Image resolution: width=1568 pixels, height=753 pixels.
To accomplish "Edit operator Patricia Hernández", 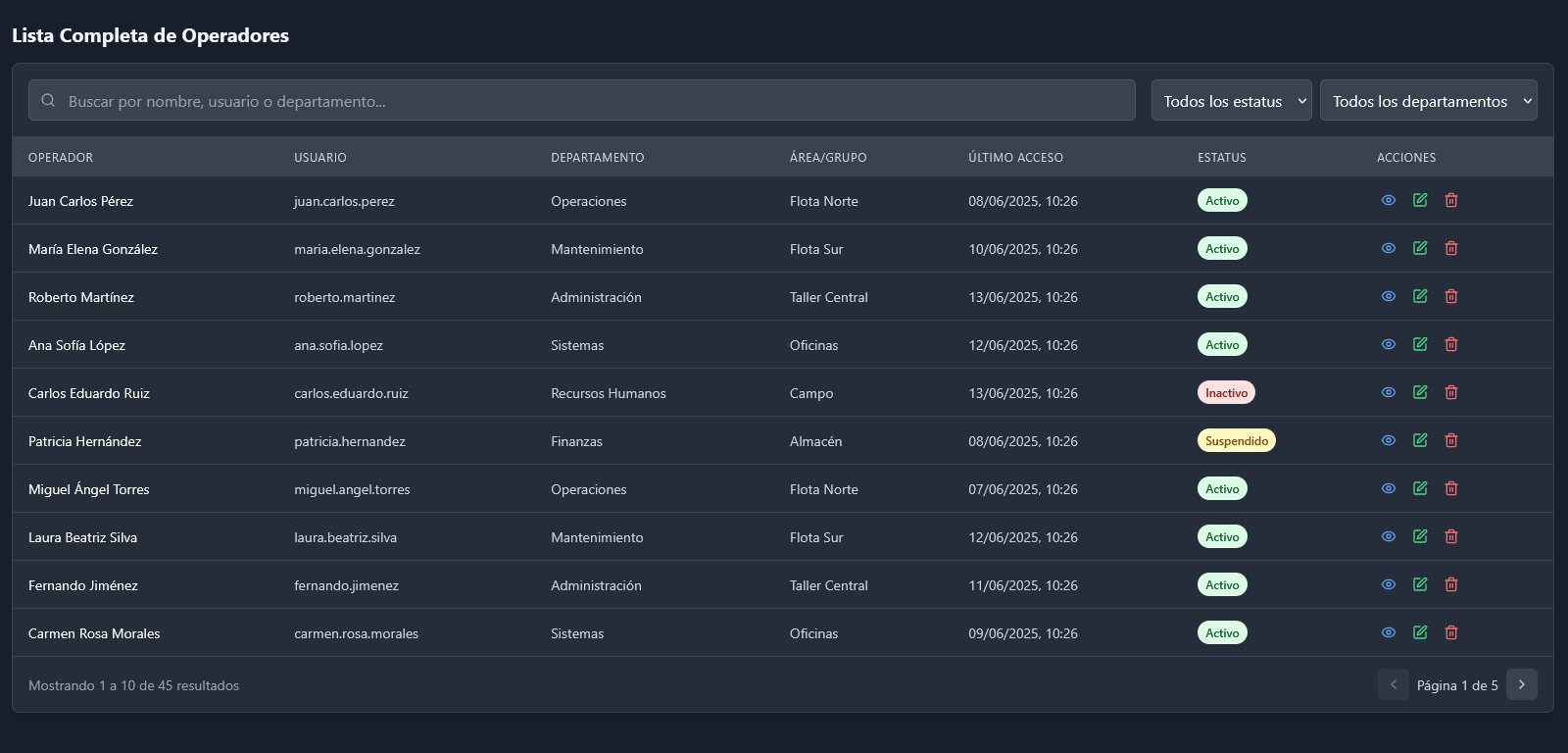I will [1420, 440].
